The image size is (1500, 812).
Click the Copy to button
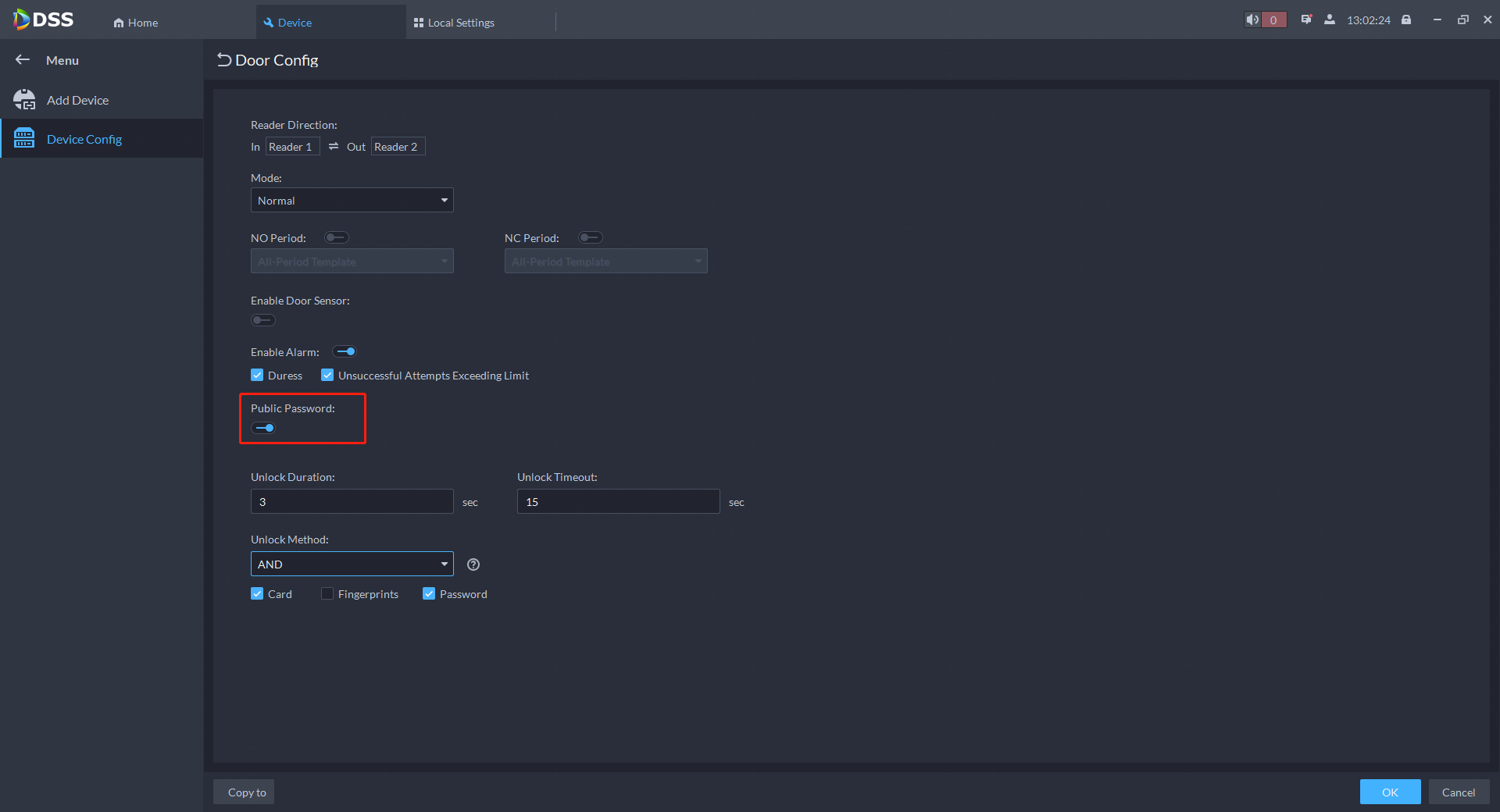tap(246, 792)
